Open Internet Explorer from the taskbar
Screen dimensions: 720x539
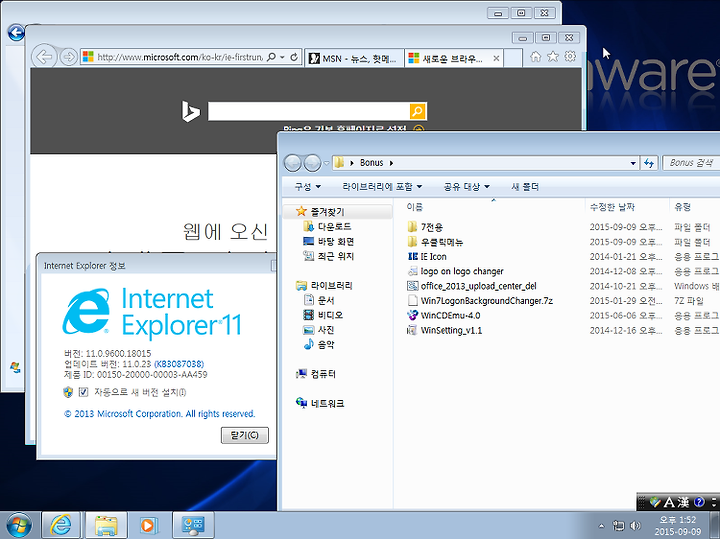[61, 525]
